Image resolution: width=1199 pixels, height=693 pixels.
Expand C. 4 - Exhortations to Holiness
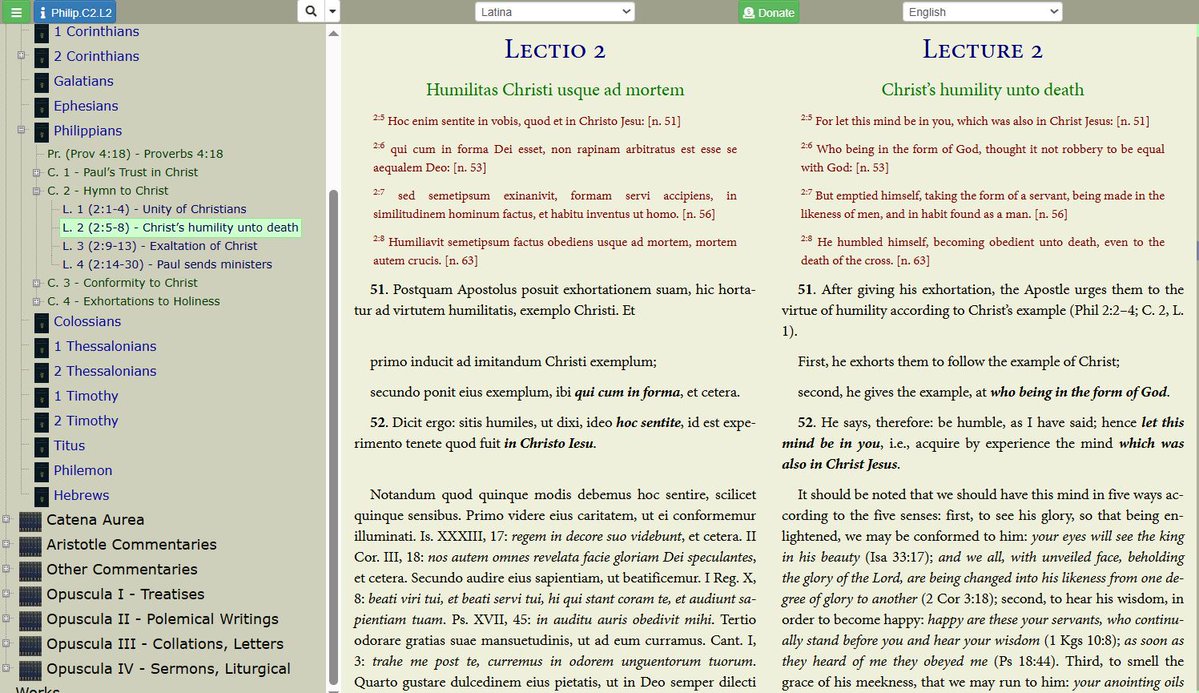[x=36, y=301]
